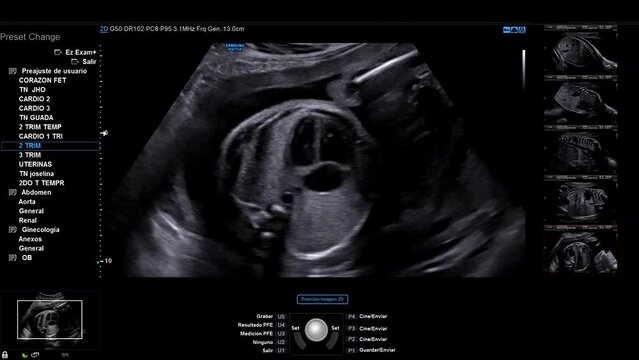Click the highlighted 2 TRIM preset
This screenshot has height=360, width=639.
coord(51,146)
